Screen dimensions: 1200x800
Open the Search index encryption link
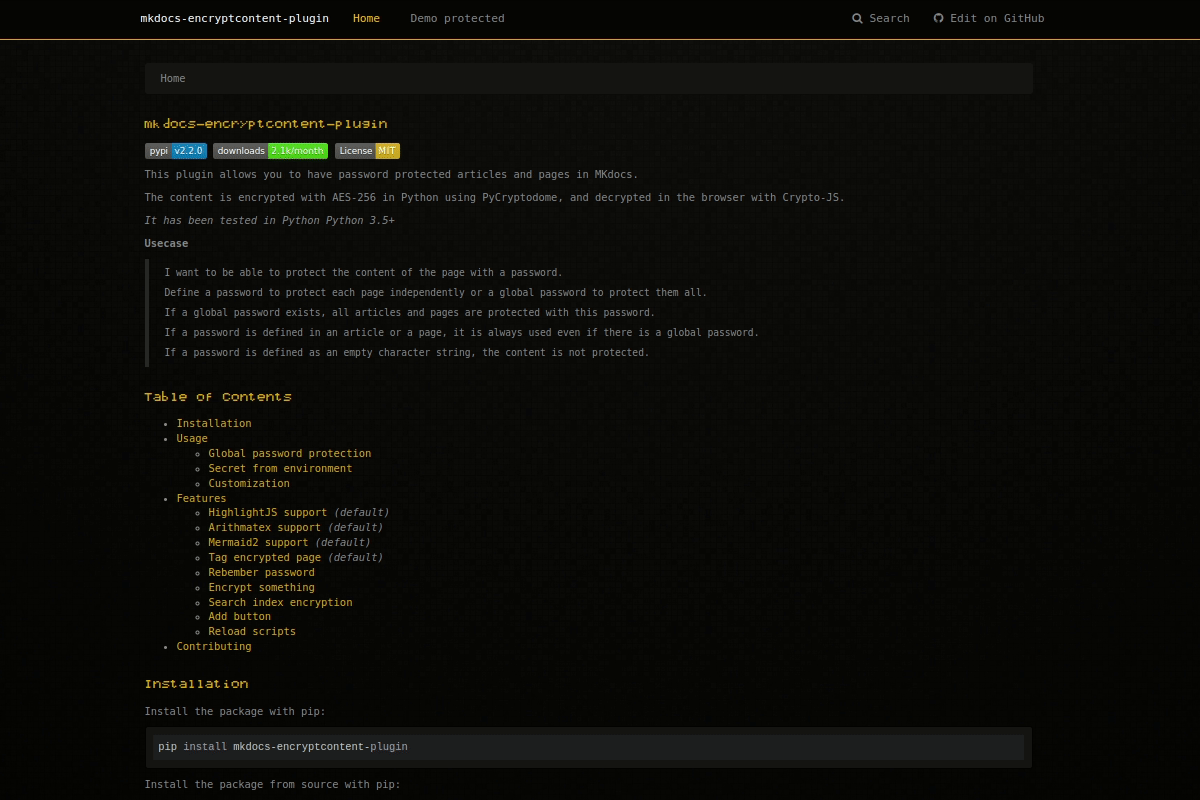280,602
